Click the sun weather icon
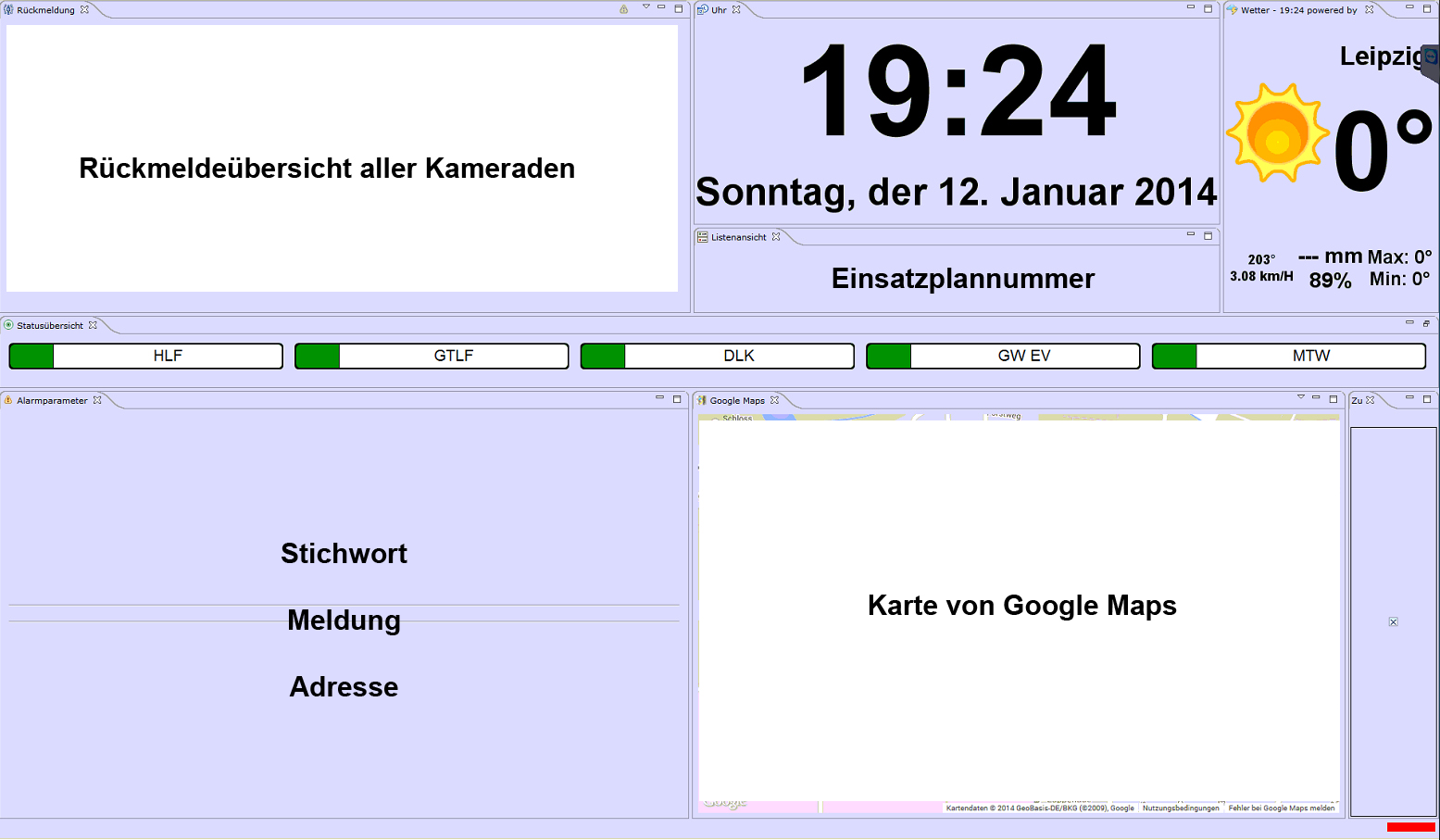This screenshot has height=840, width=1440. tap(1277, 134)
